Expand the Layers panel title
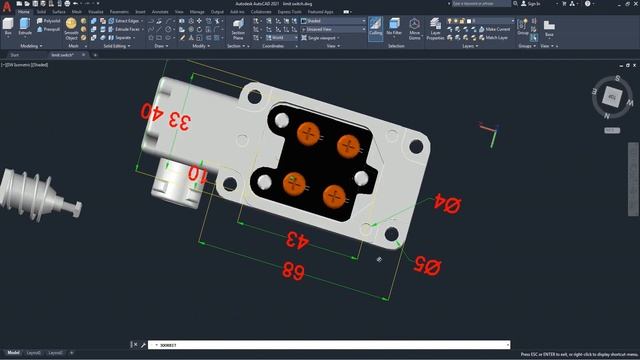 click(470, 46)
